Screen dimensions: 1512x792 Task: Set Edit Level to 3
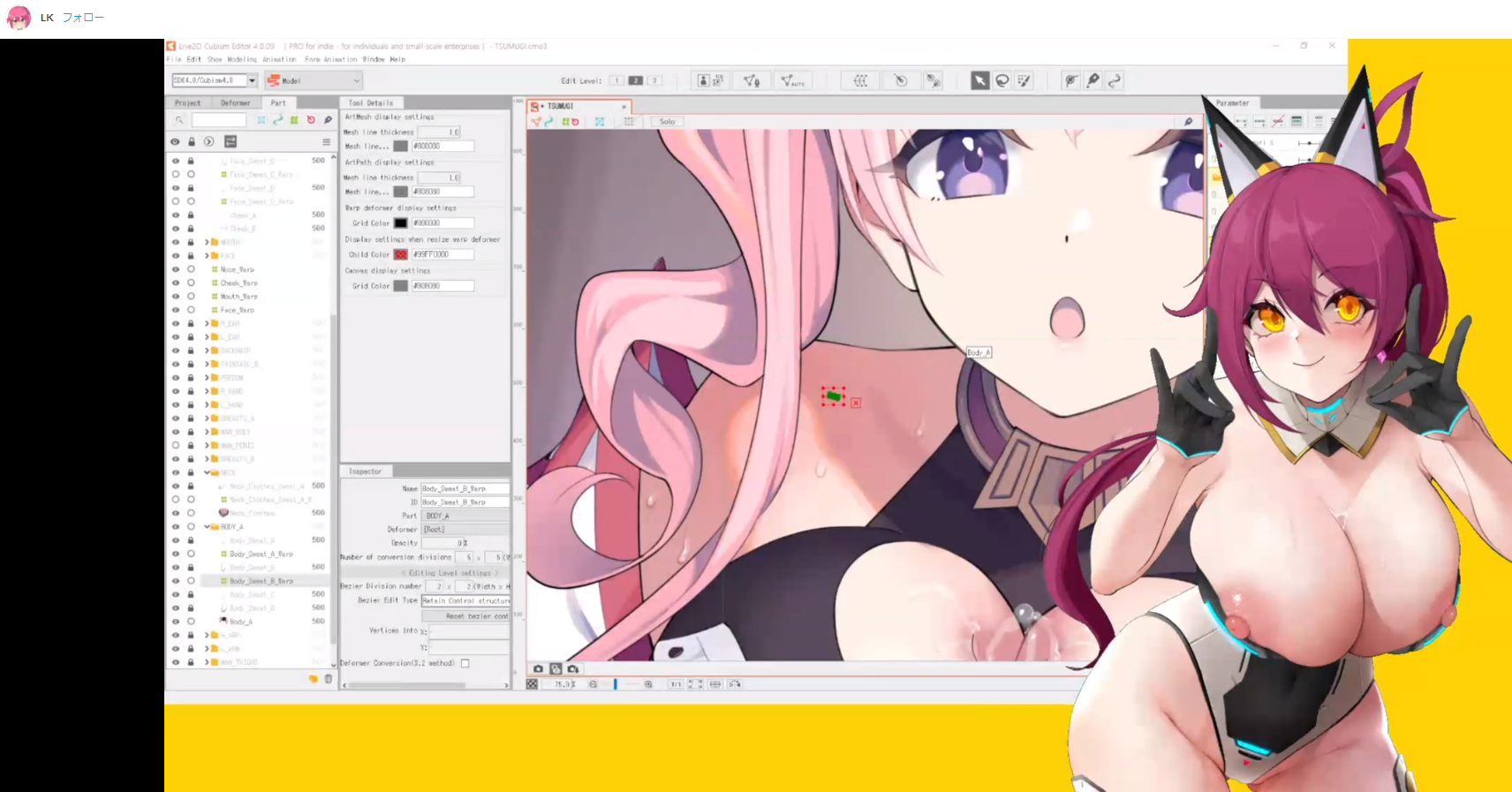[x=654, y=80]
